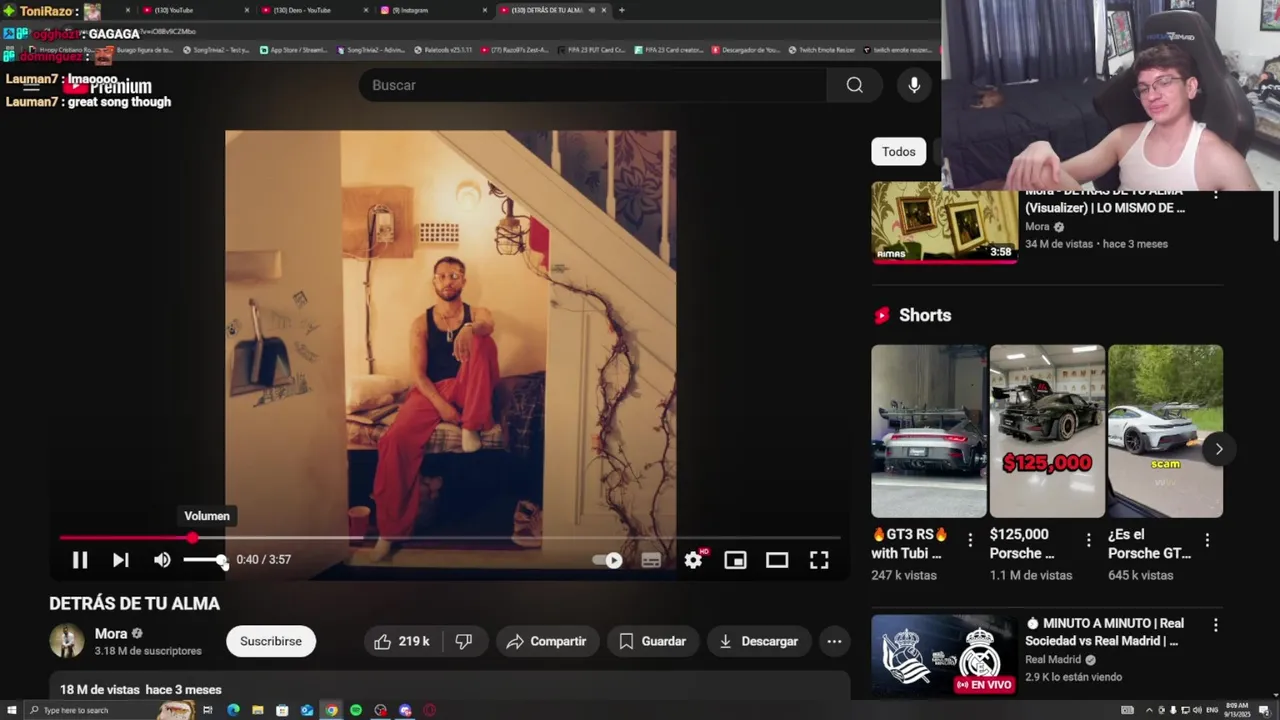This screenshot has height=720, width=1280.
Task: Open the Windows Start menu
Action: coord(11,710)
